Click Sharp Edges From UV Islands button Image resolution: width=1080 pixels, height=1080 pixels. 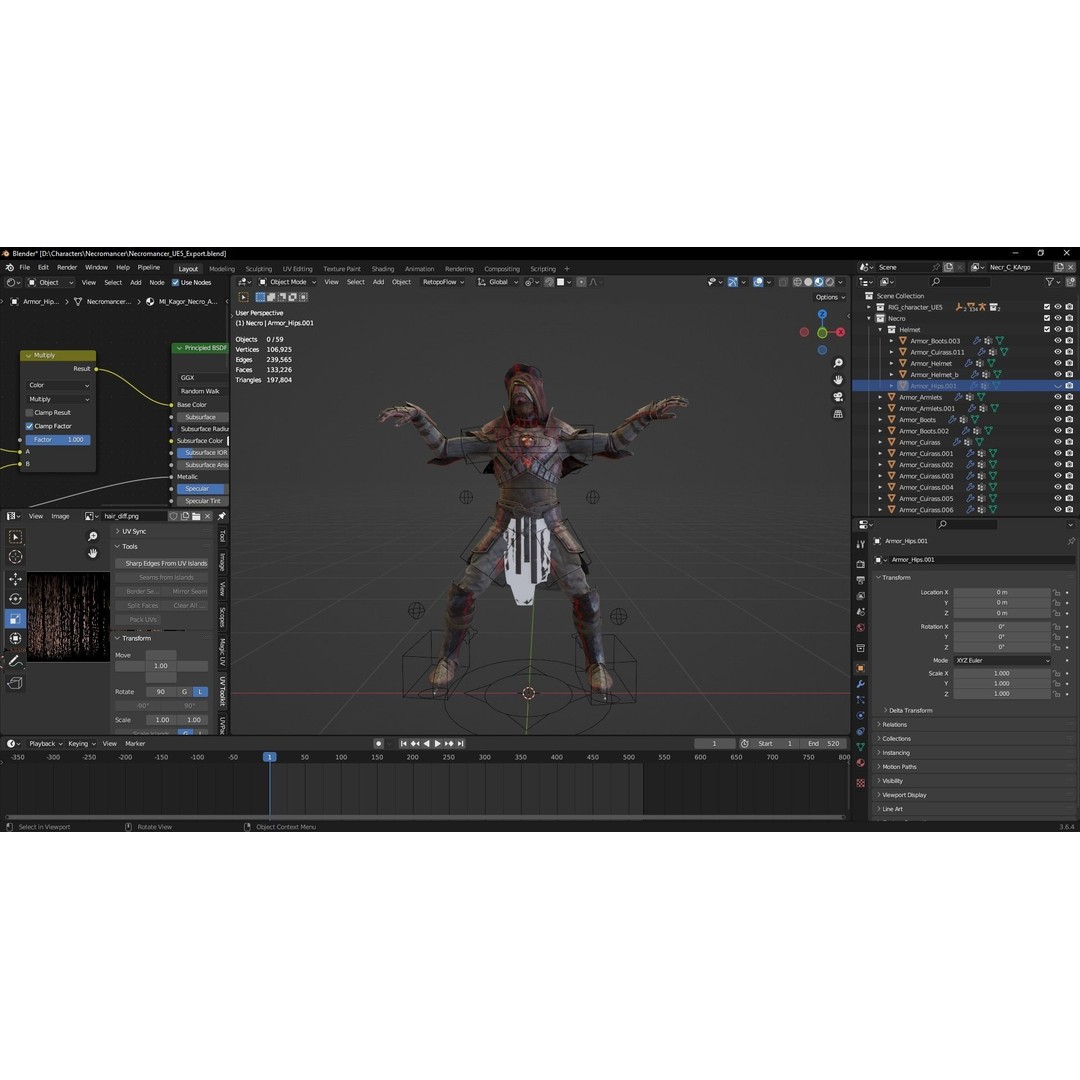point(163,563)
